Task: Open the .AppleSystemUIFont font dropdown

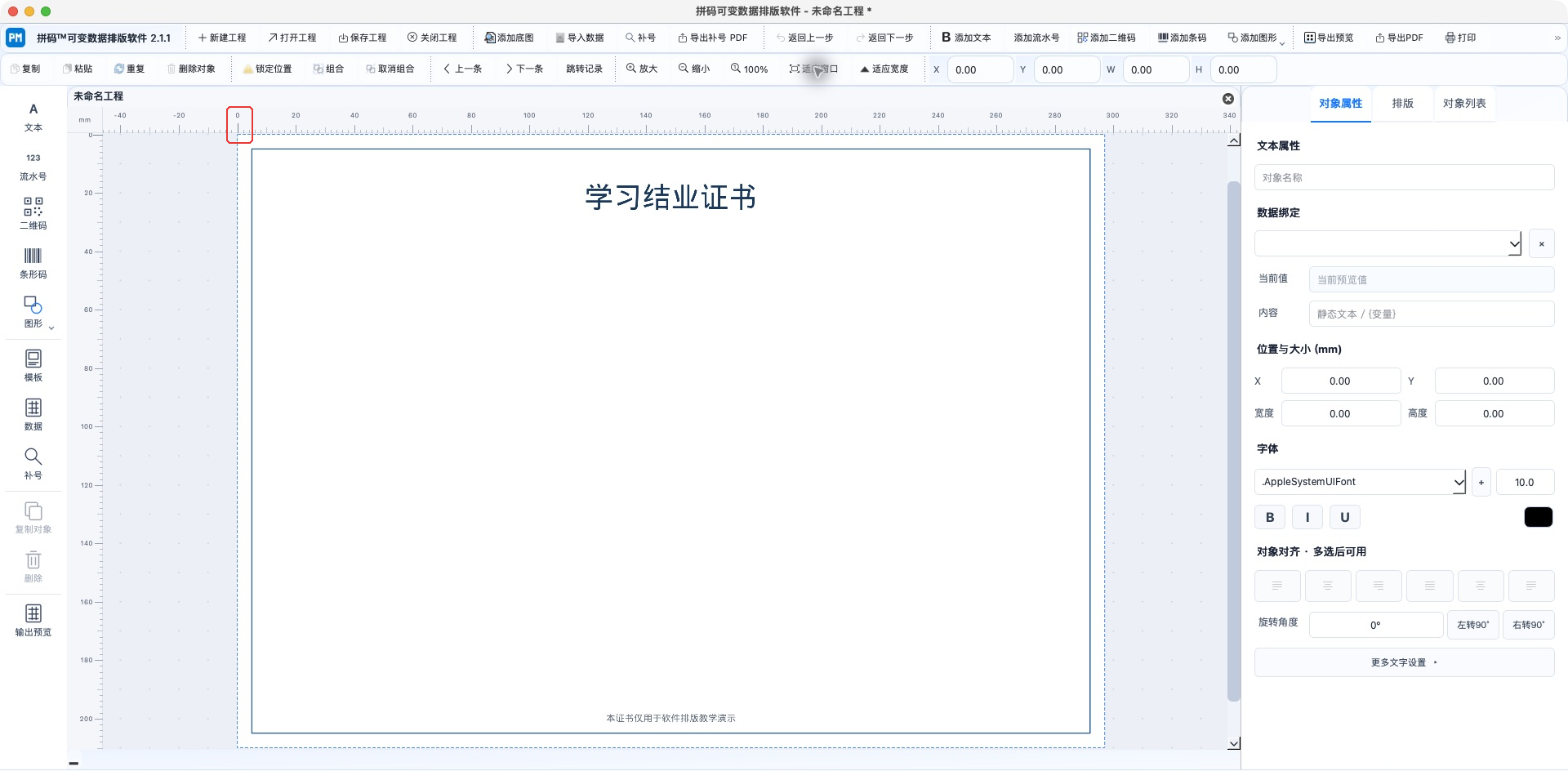Action: click(x=1361, y=482)
